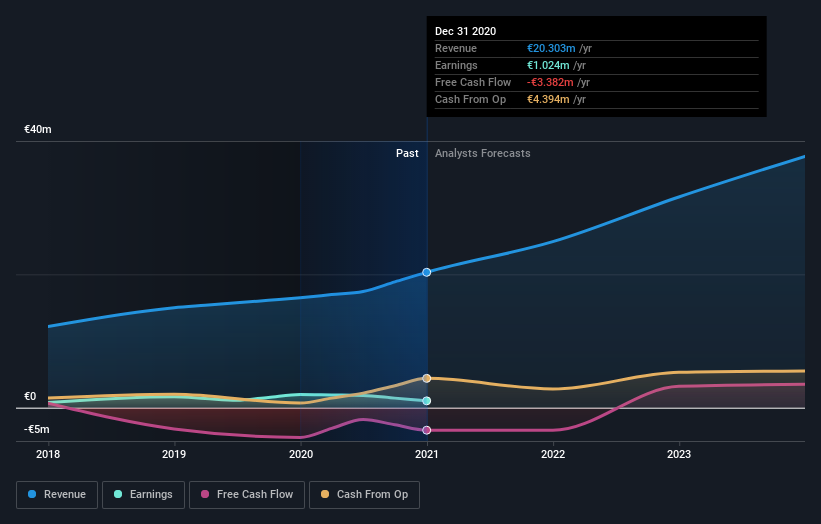The image size is (821, 524).
Task: Click the €4.394m cash from op value
Action: click(x=548, y=99)
